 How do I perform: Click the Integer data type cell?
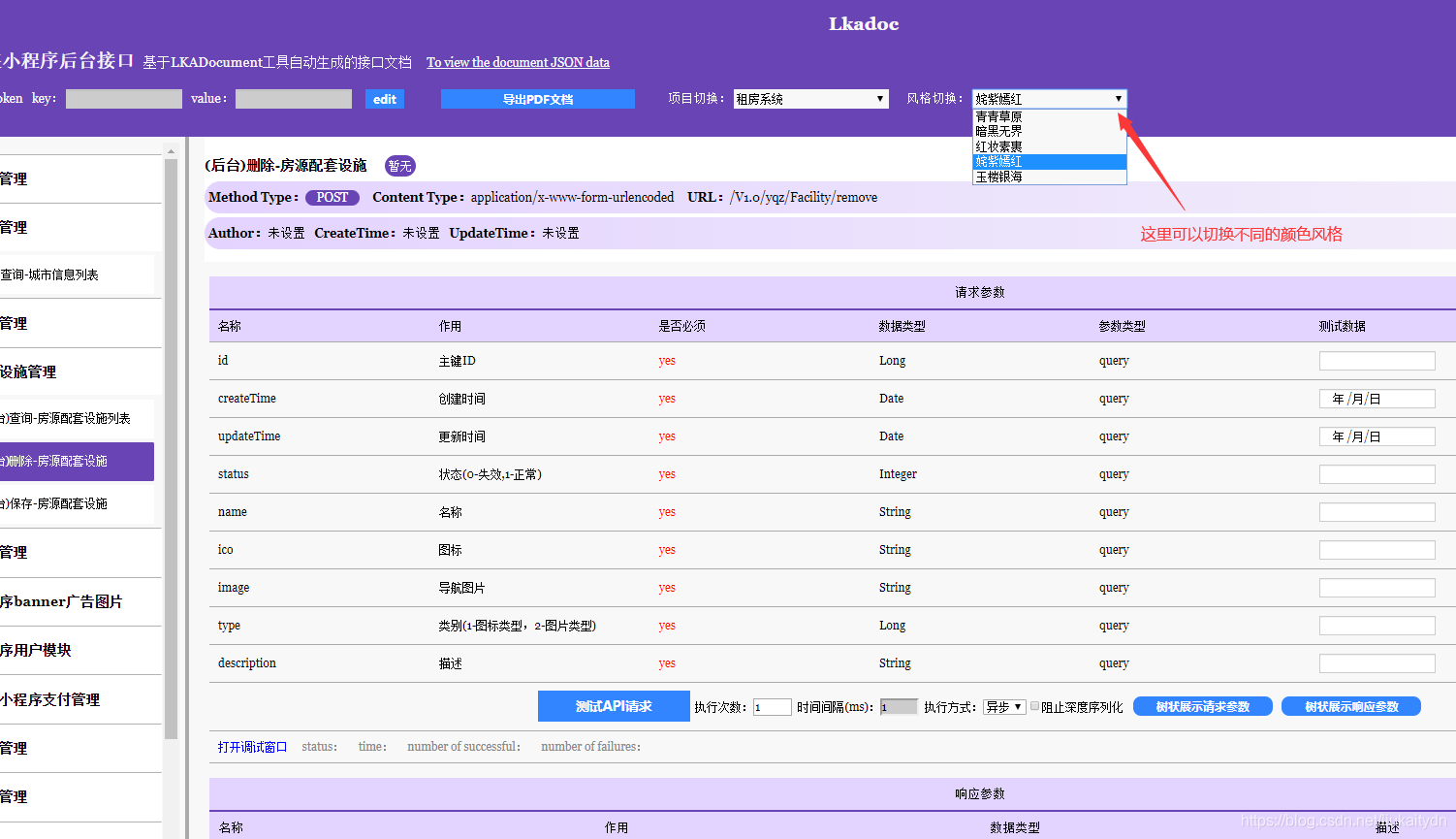click(x=898, y=474)
